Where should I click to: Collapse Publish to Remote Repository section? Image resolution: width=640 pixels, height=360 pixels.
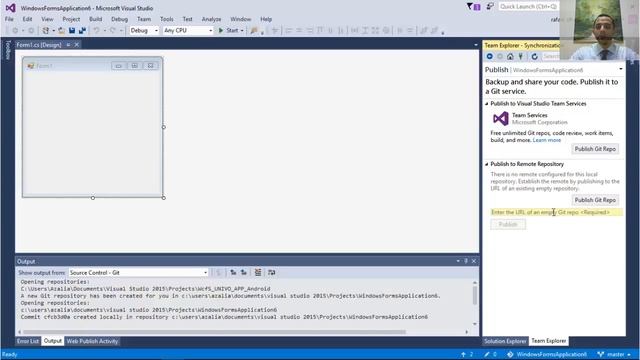coord(487,164)
